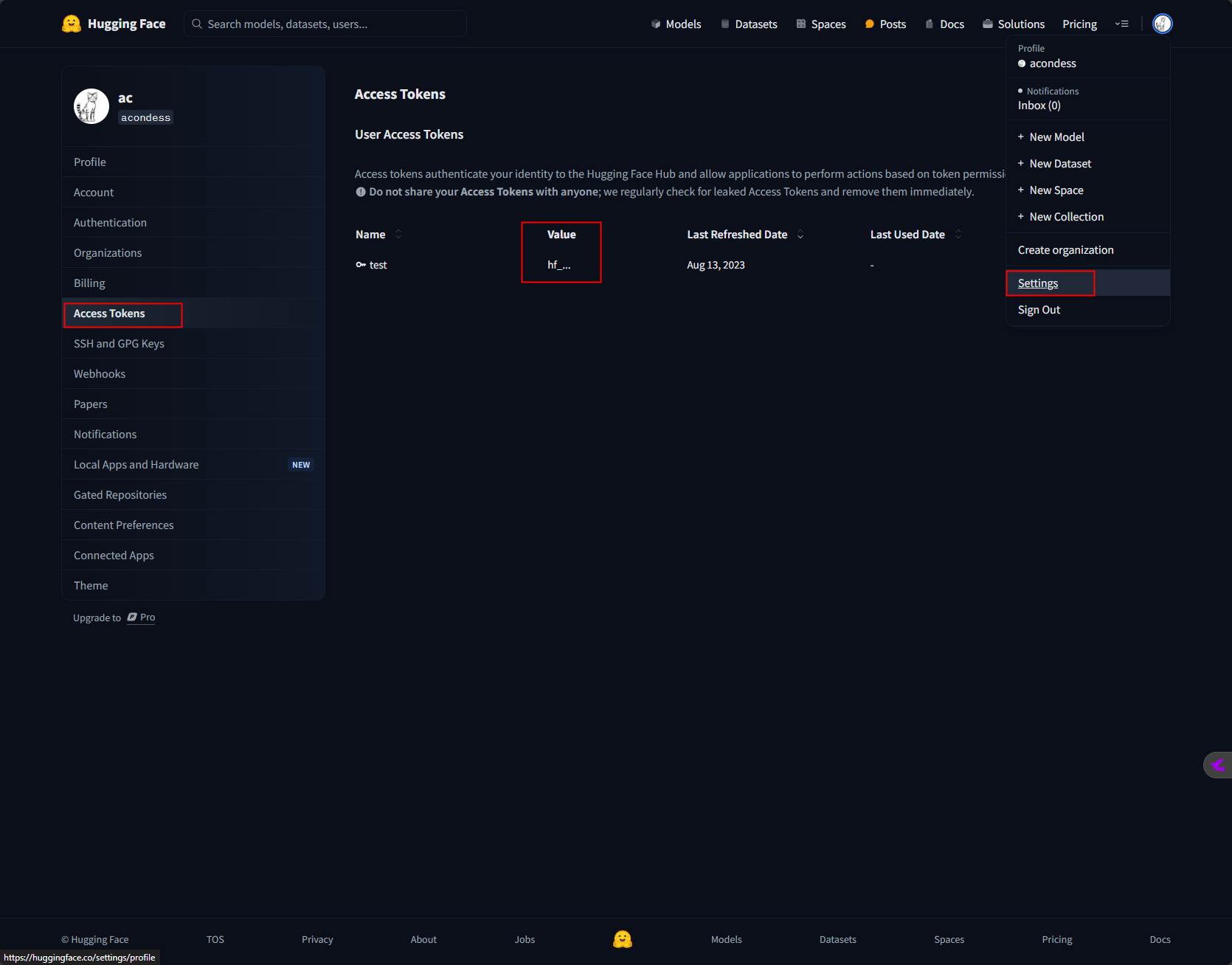The height and width of the screenshot is (965, 1232).
Task: Open the Organizations settings section
Action: coord(193,252)
